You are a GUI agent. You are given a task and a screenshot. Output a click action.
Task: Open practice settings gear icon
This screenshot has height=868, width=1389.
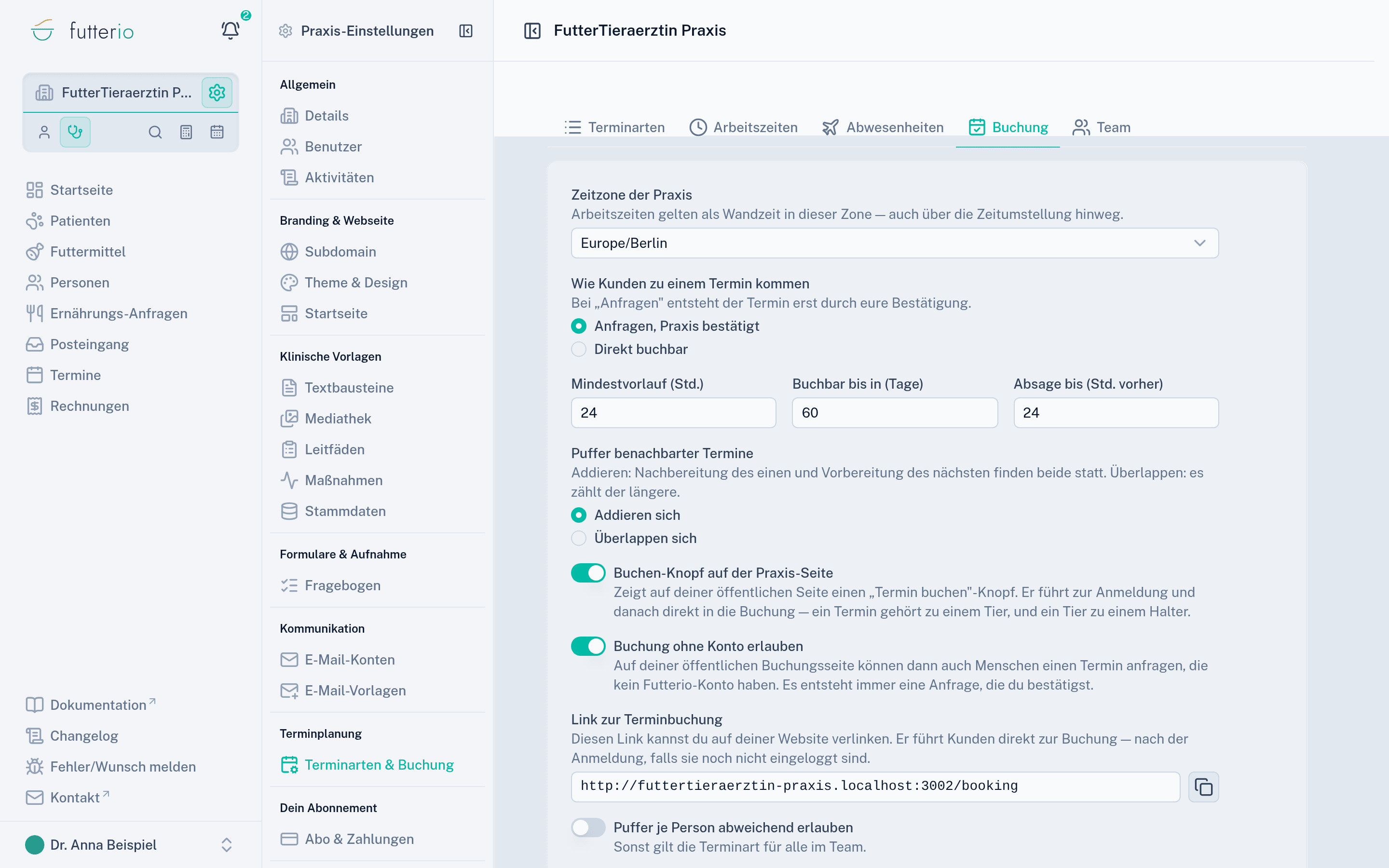click(x=217, y=93)
